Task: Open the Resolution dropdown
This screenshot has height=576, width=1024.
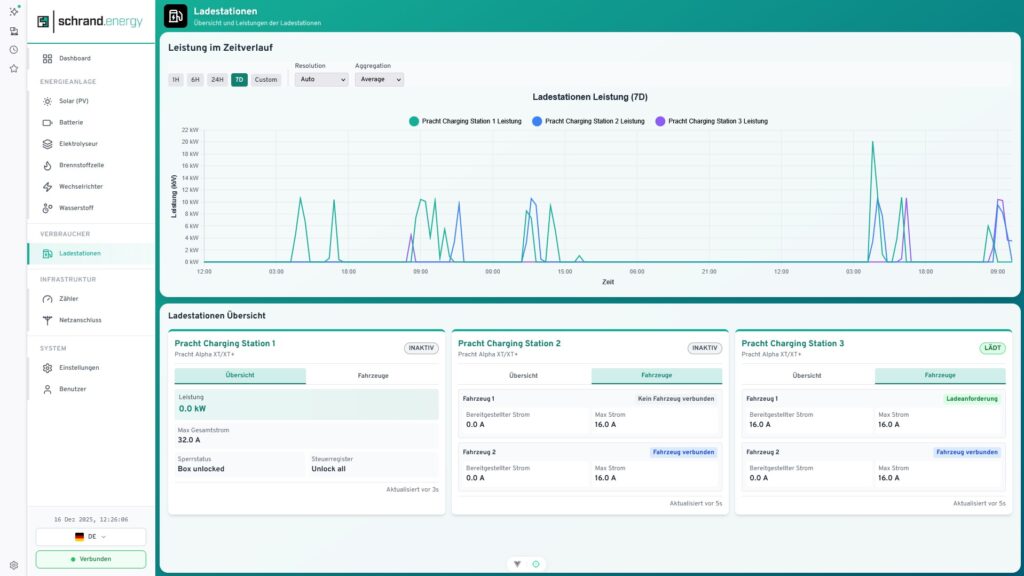Action: point(321,79)
